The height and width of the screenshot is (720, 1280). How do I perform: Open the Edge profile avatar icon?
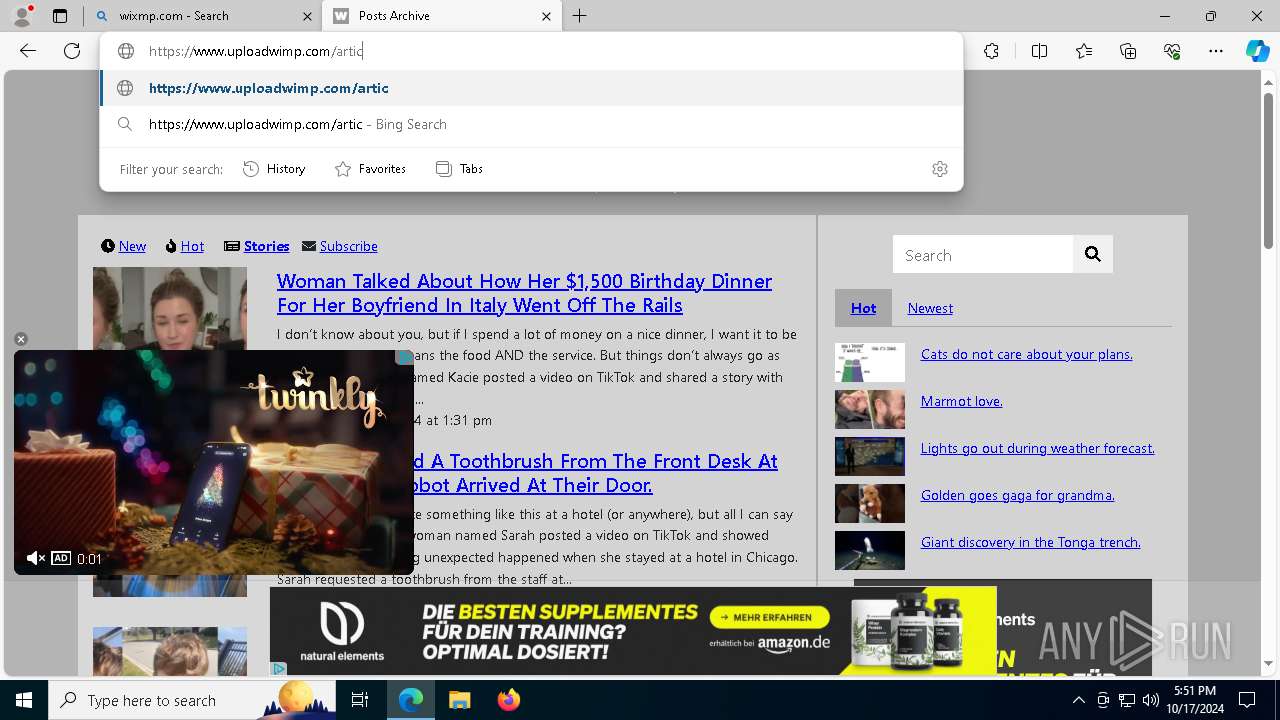pyautogui.click(x=22, y=15)
